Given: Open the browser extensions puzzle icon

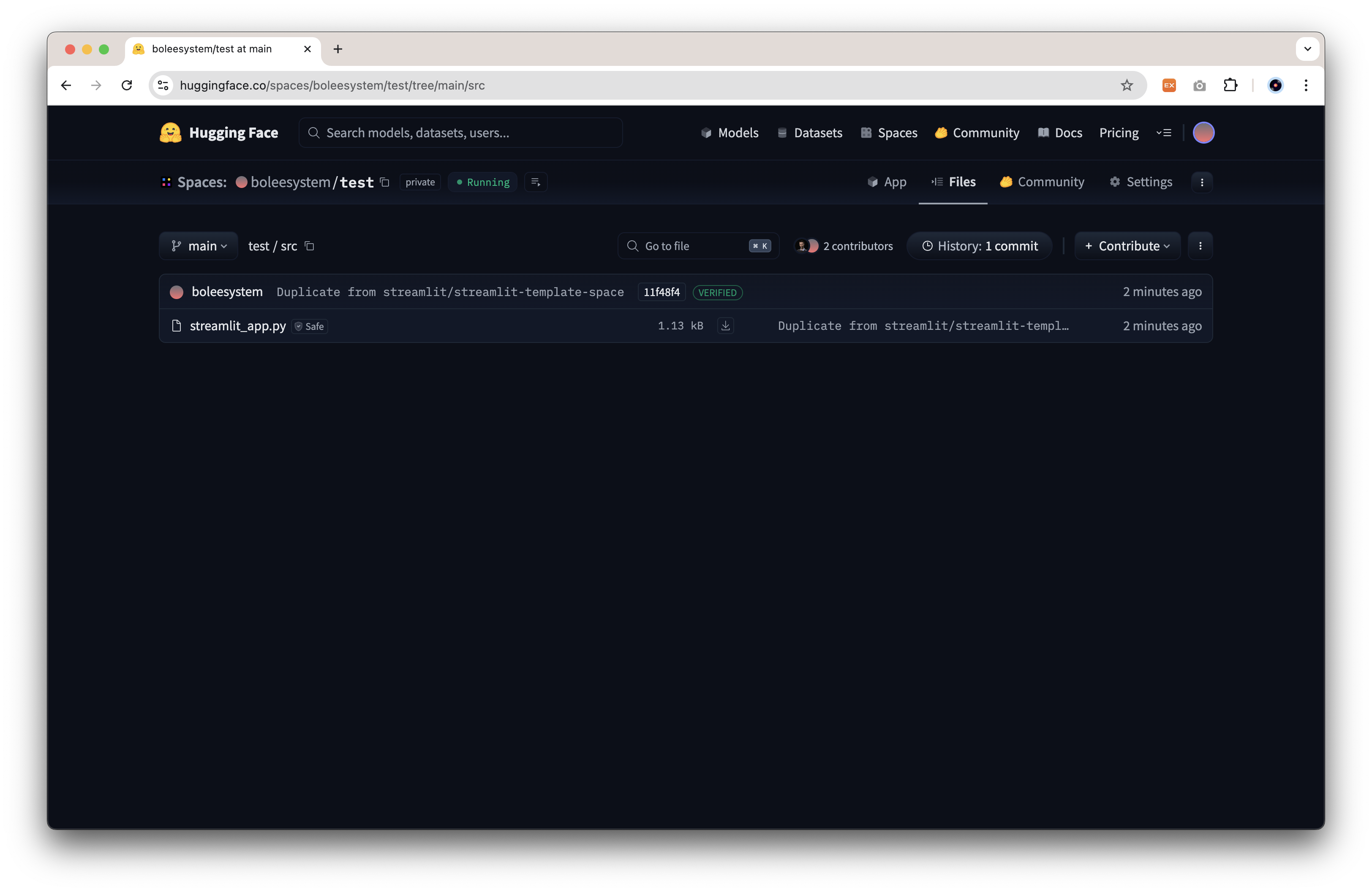Looking at the screenshot, I should point(1230,85).
